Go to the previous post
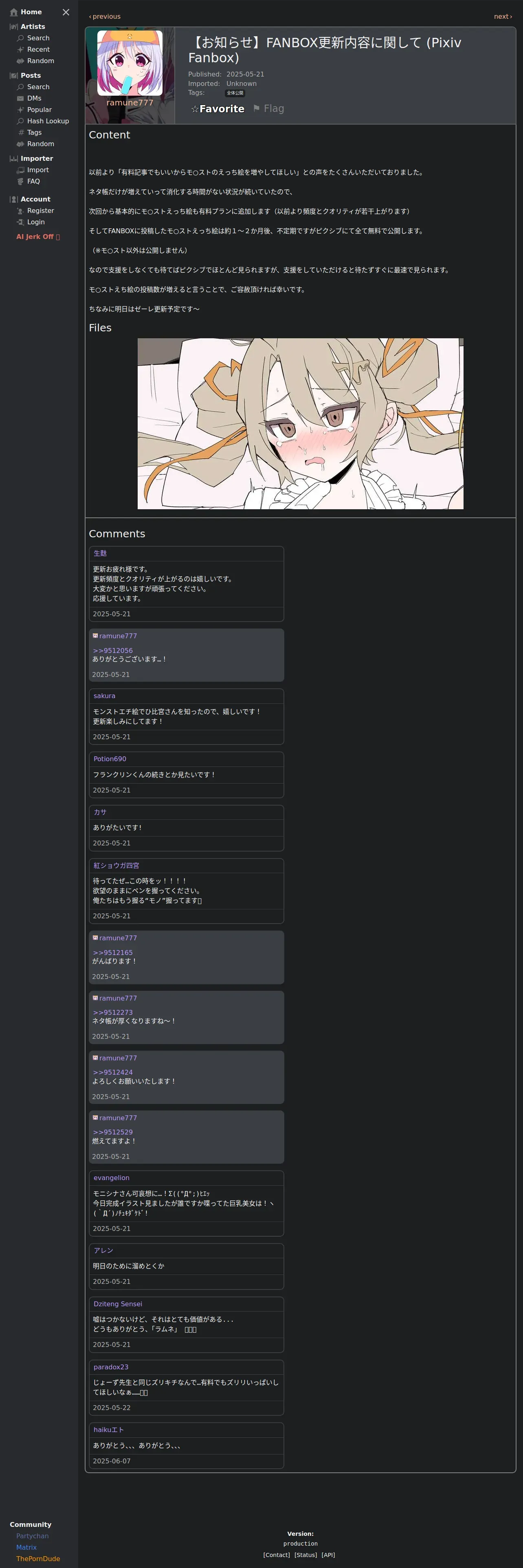Image resolution: width=523 pixels, height=1568 pixels. pos(105,16)
